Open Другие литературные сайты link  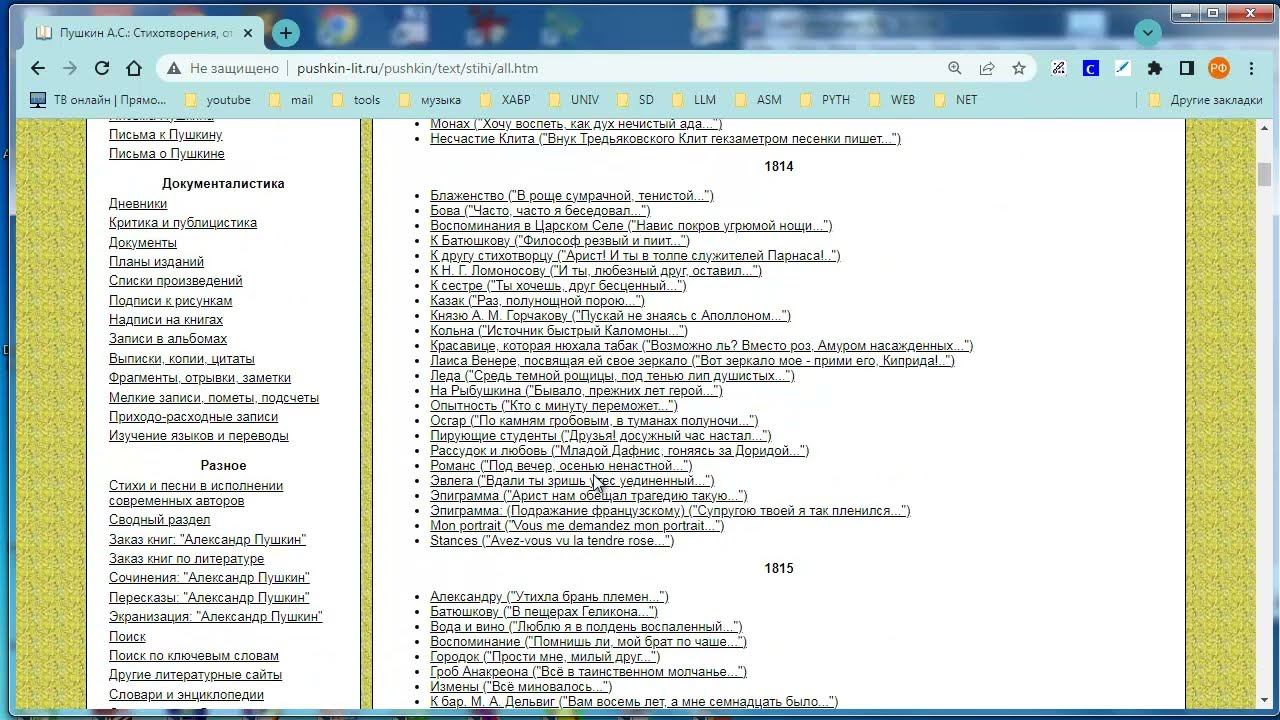point(195,675)
